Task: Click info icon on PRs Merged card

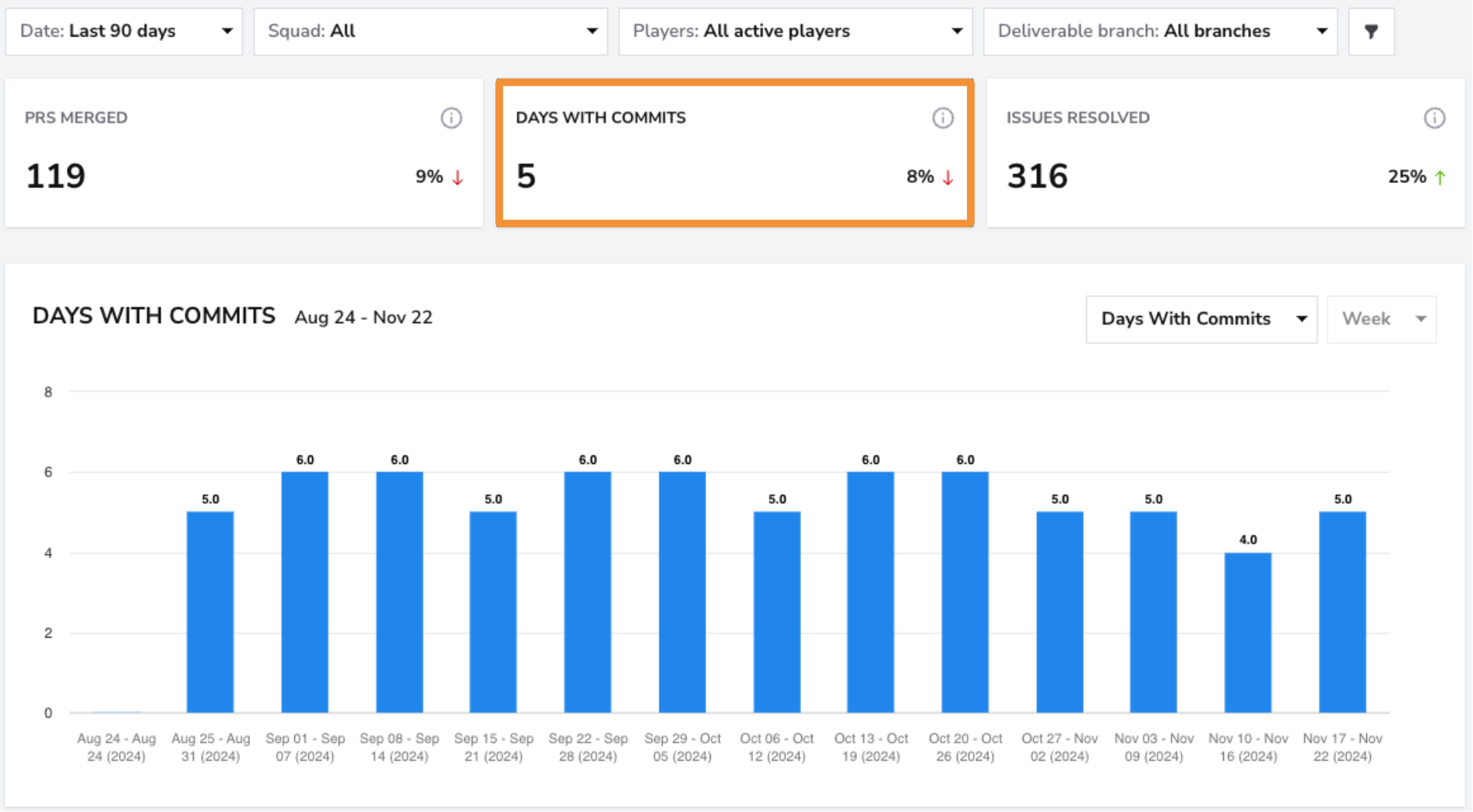Action: (452, 118)
